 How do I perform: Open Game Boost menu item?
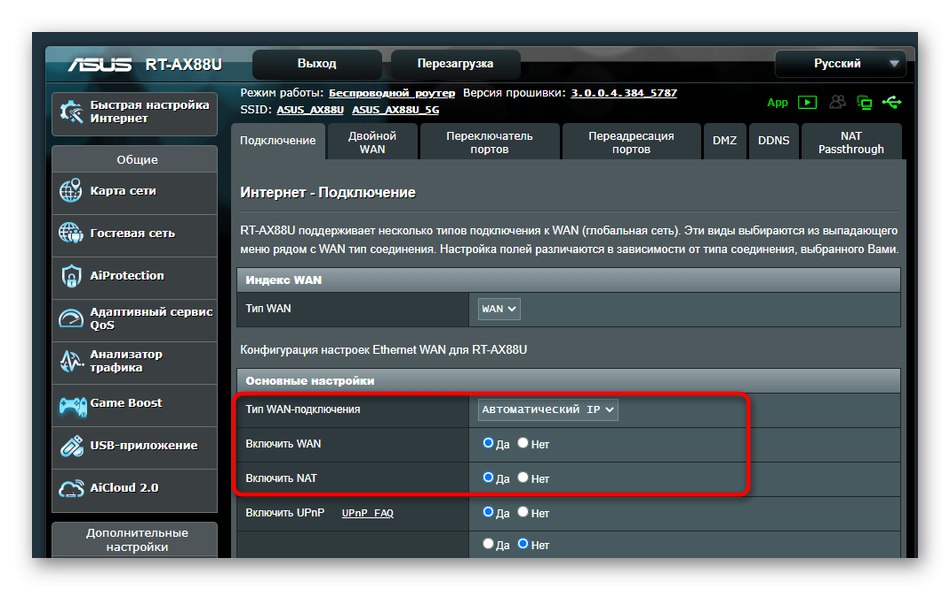(x=135, y=403)
